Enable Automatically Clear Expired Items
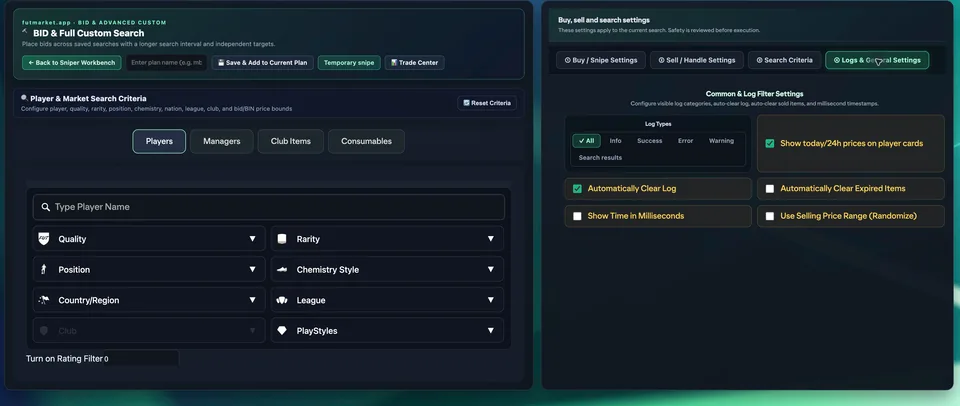960x406 pixels. click(x=770, y=189)
